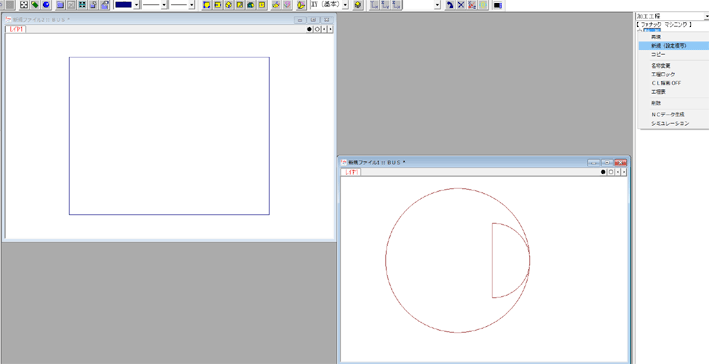Choose CL軌跡 OFF from the context menu
Viewport: 709px width, 364px height.
[x=674, y=83]
